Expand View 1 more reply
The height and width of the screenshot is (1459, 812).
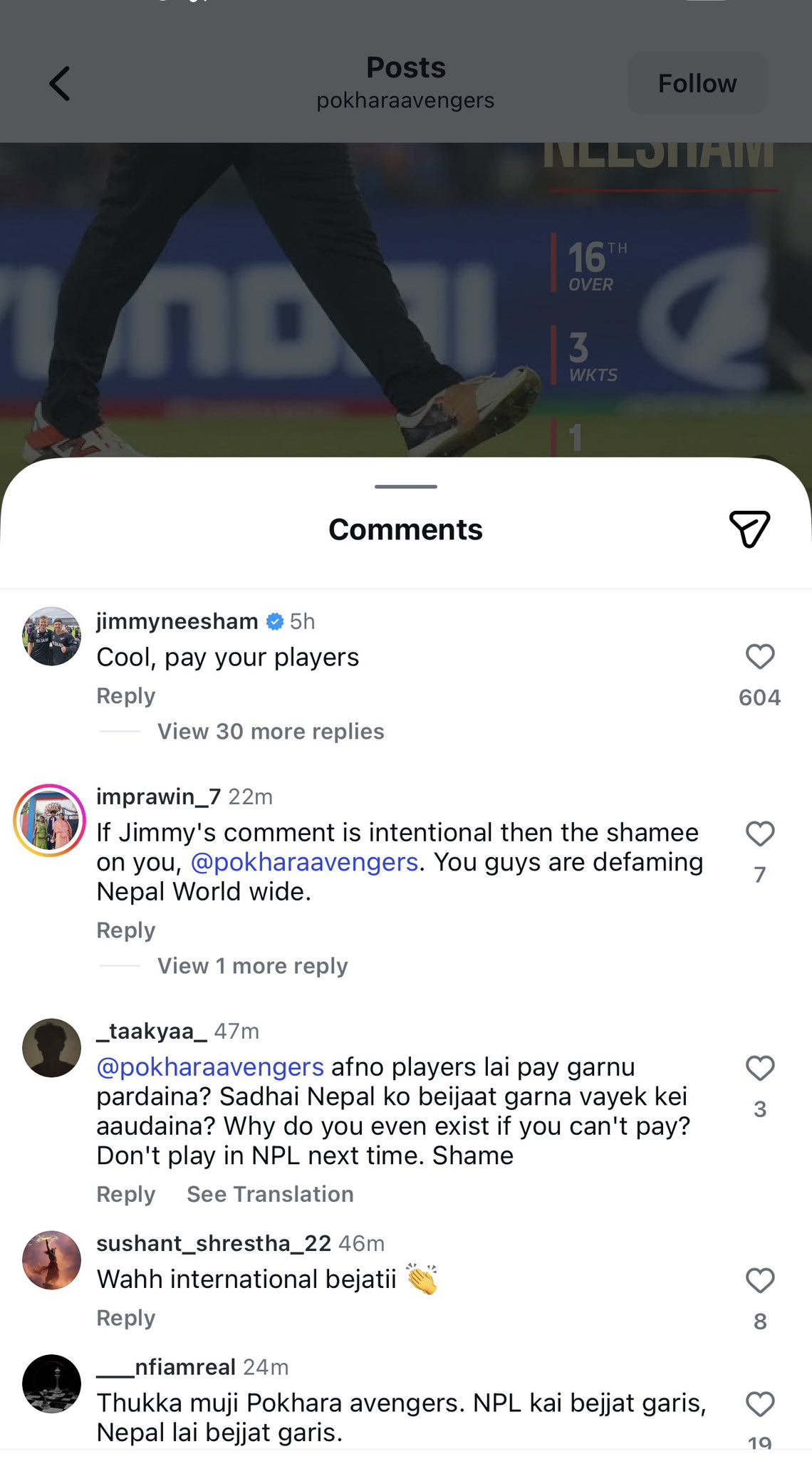point(252,966)
